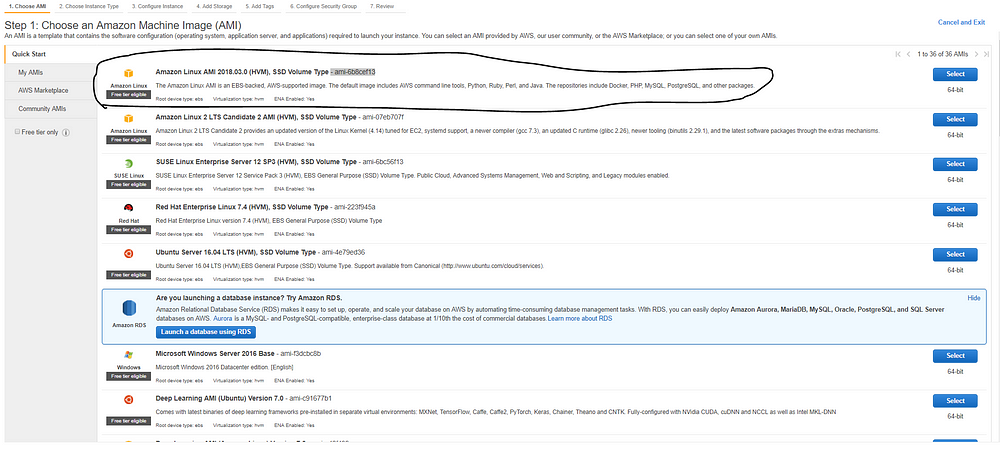This screenshot has height=456, width=1000.
Task: Click AMI ID ami-6b8cef13
Action: click(355, 71)
